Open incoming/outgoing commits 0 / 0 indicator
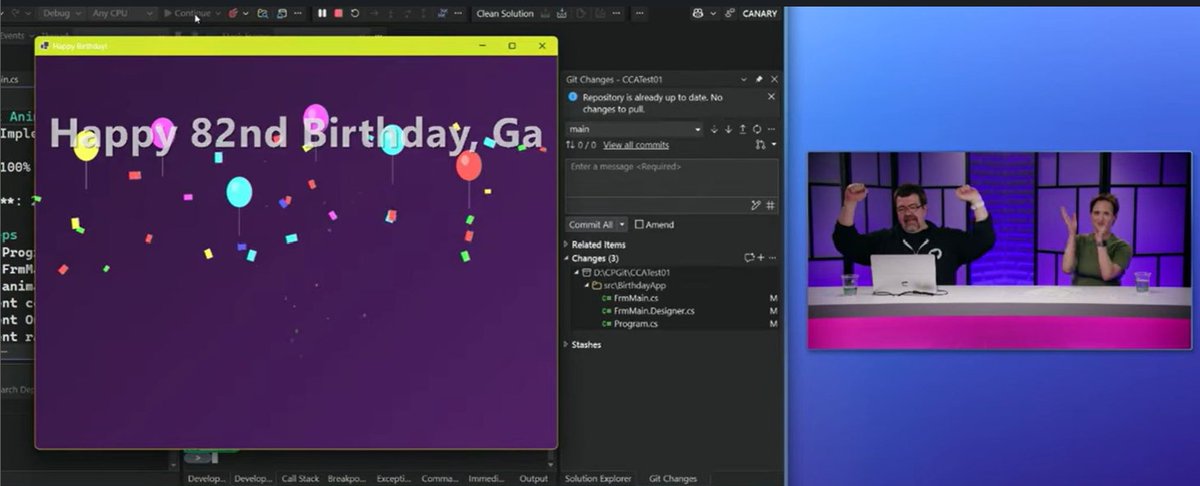The width and height of the screenshot is (1200, 486). [x=582, y=145]
